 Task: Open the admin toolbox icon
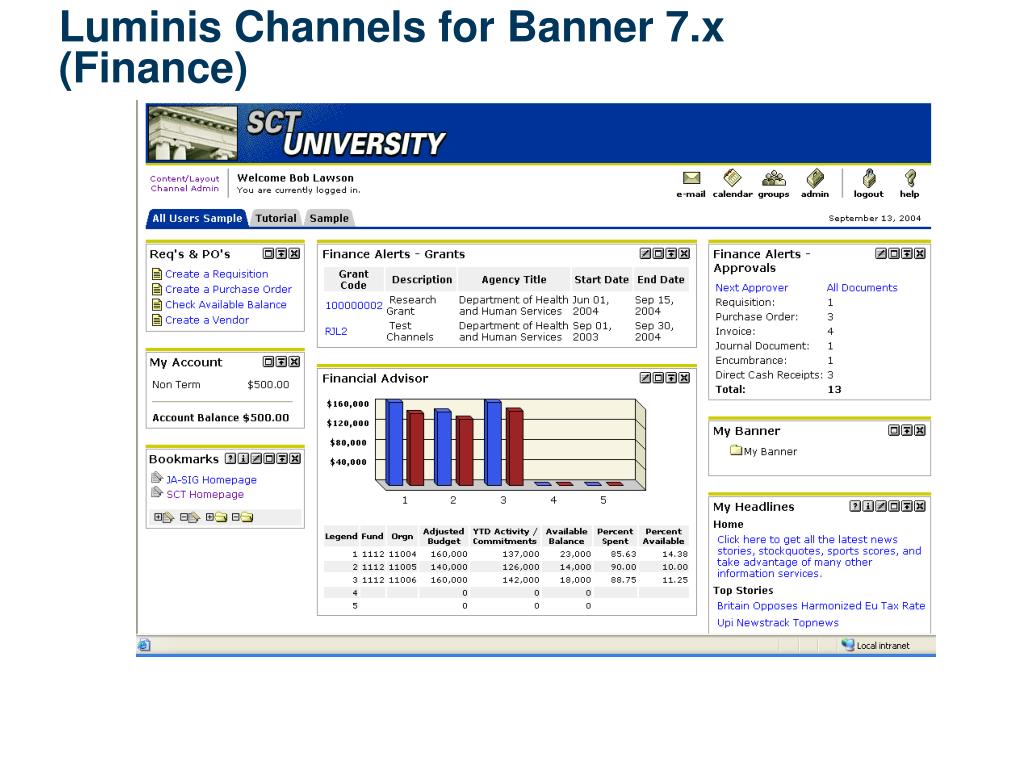[815, 178]
